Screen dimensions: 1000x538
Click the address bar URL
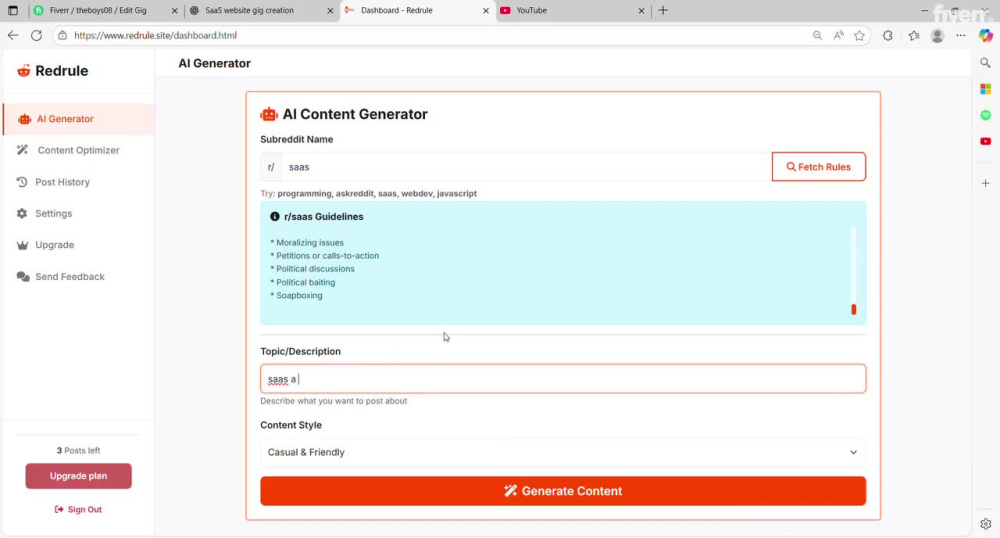(x=155, y=36)
